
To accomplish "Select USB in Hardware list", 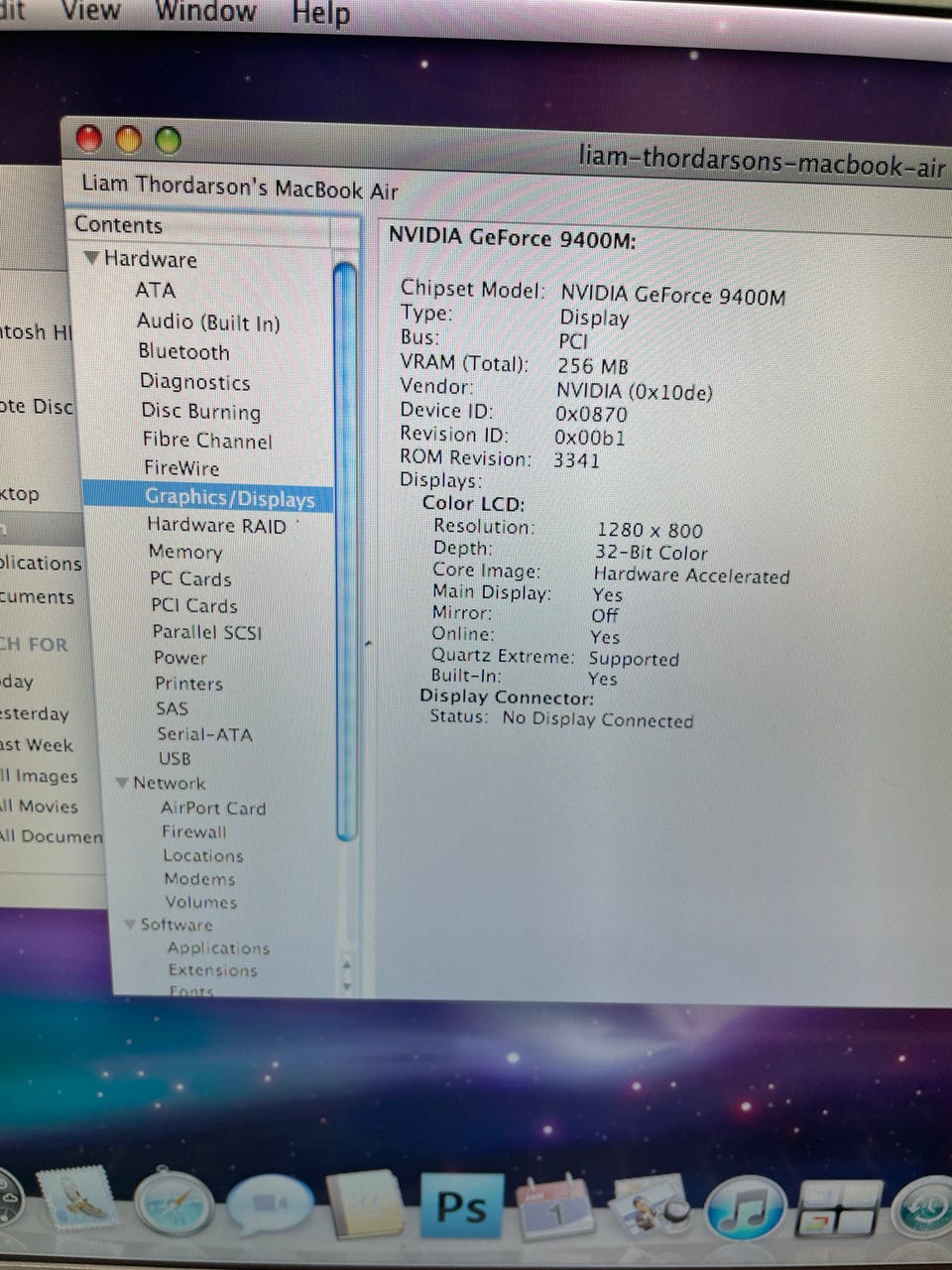I will pos(175,758).
